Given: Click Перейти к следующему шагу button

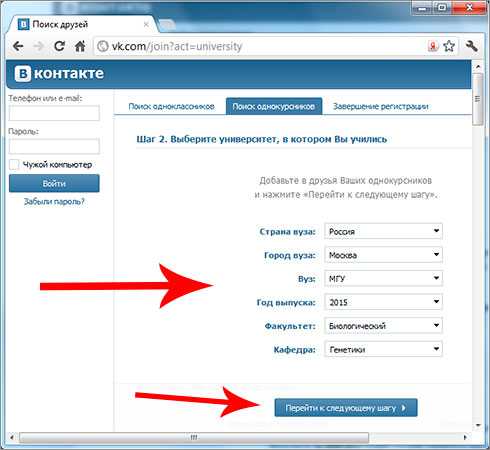Looking at the screenshot, I should (346, 408).
